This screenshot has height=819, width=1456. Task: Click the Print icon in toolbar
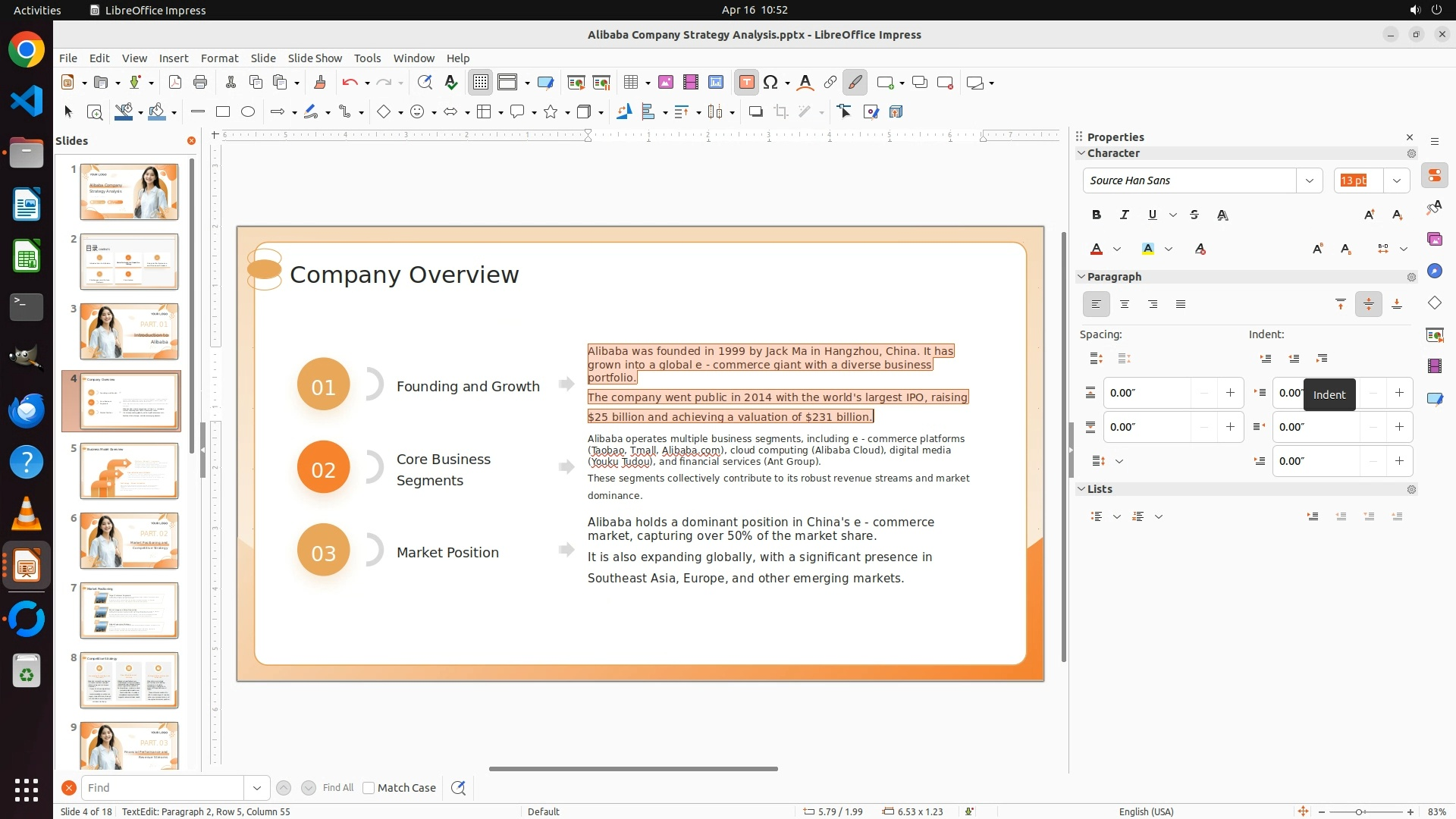pyautogui.click(x=200, y=83)
